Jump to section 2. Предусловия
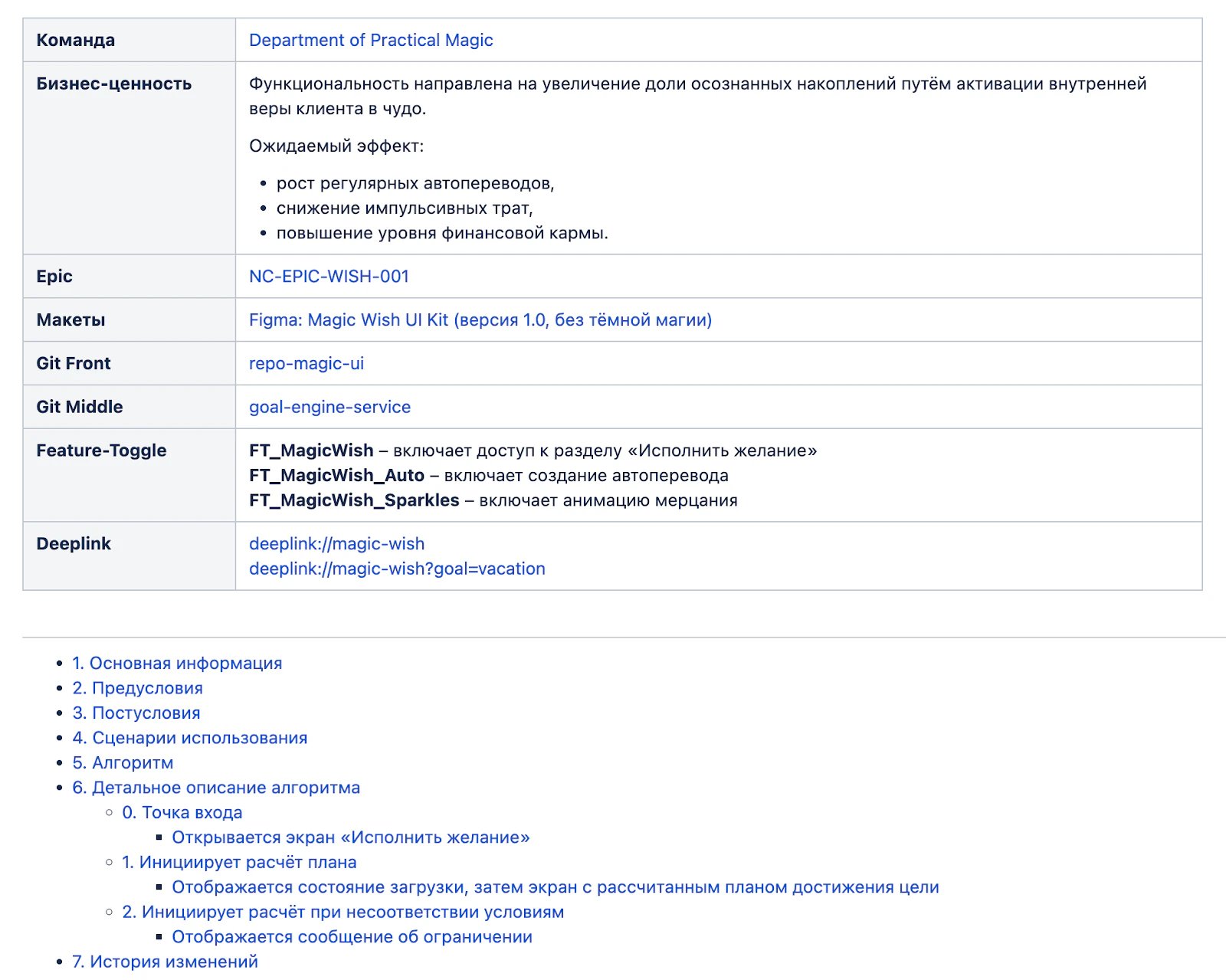The height and width of the screenshot is (980, 1226). tap(137, 688)
